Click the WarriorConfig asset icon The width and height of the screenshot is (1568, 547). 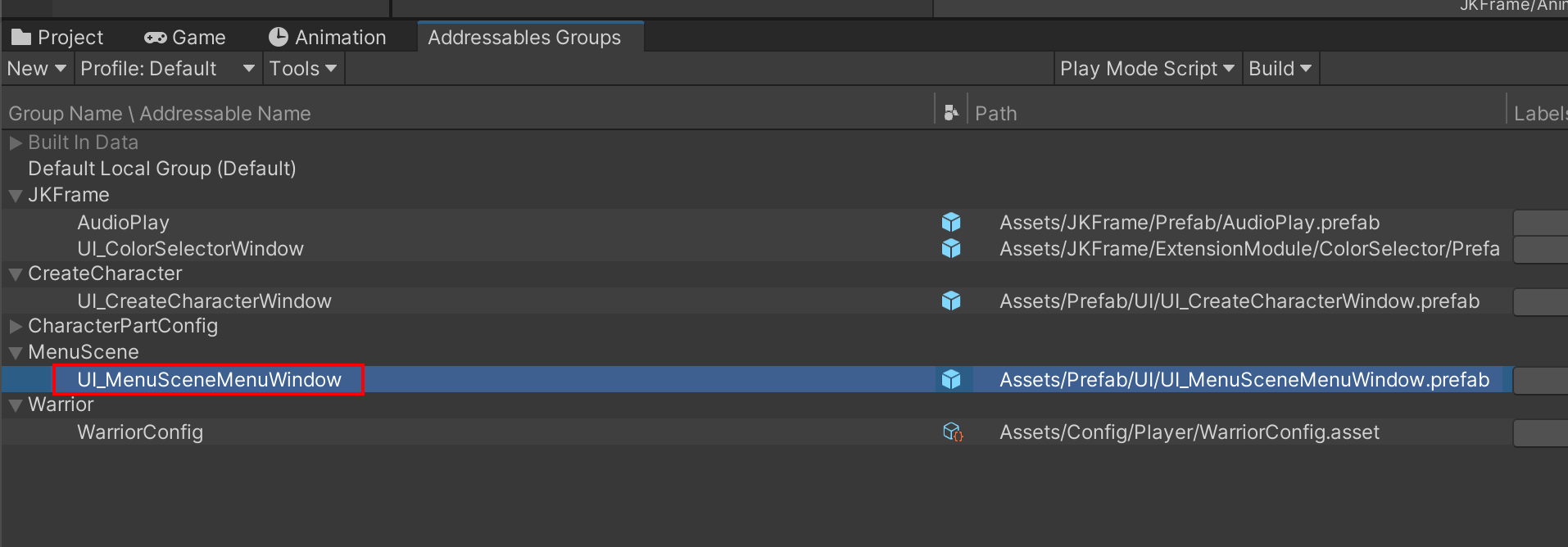pyautogui.click(x=952, y=432)
